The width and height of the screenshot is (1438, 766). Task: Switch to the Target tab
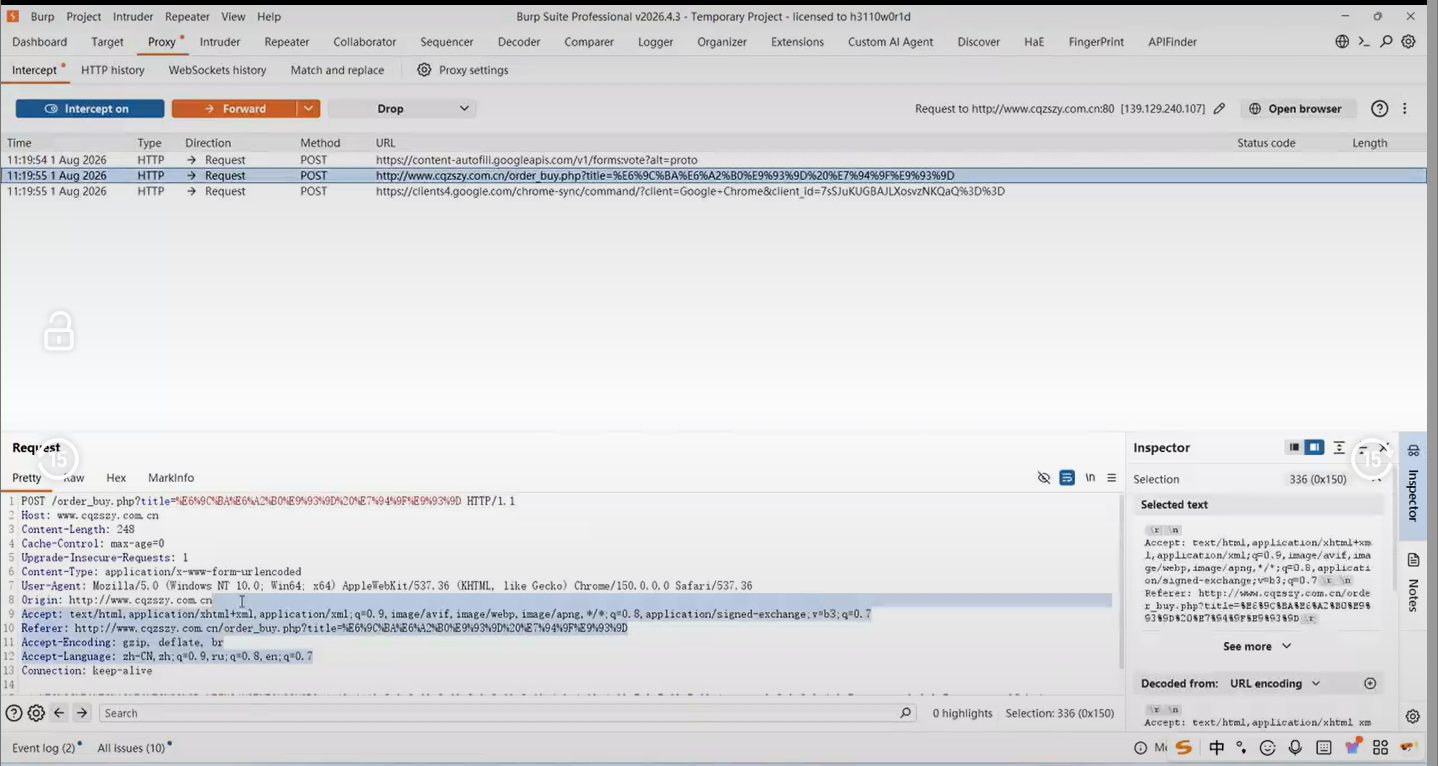(x=107, y=42)
